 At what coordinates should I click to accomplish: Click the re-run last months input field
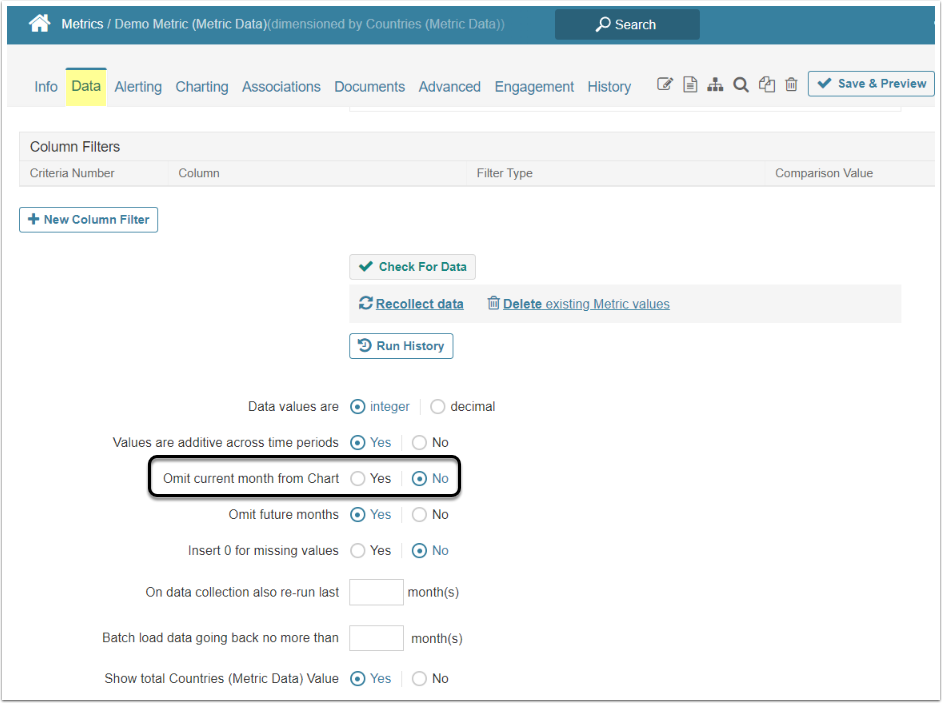coord(376,592)
